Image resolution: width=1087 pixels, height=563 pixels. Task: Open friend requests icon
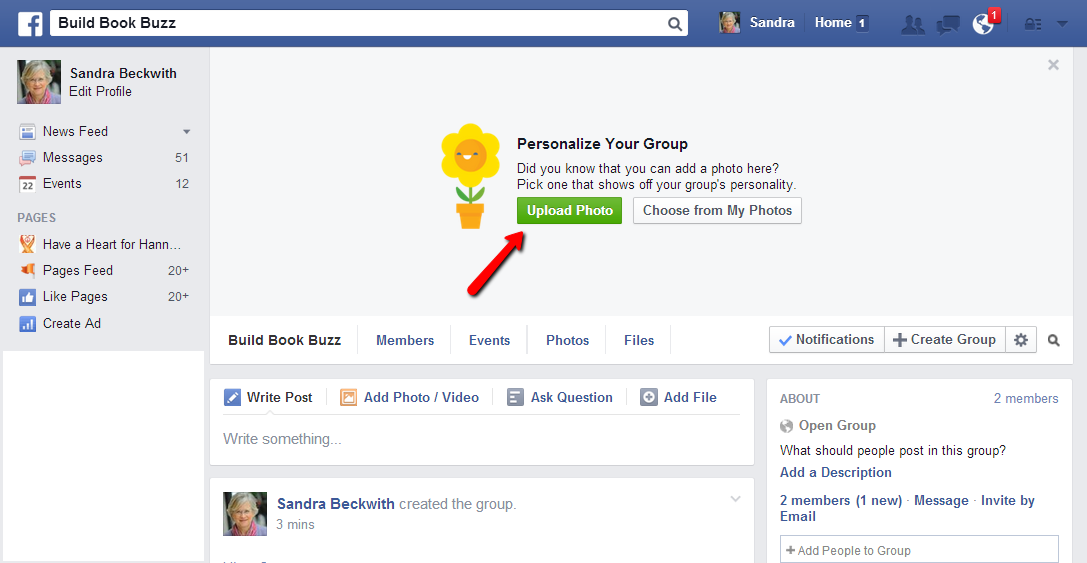tap(913, 25)
